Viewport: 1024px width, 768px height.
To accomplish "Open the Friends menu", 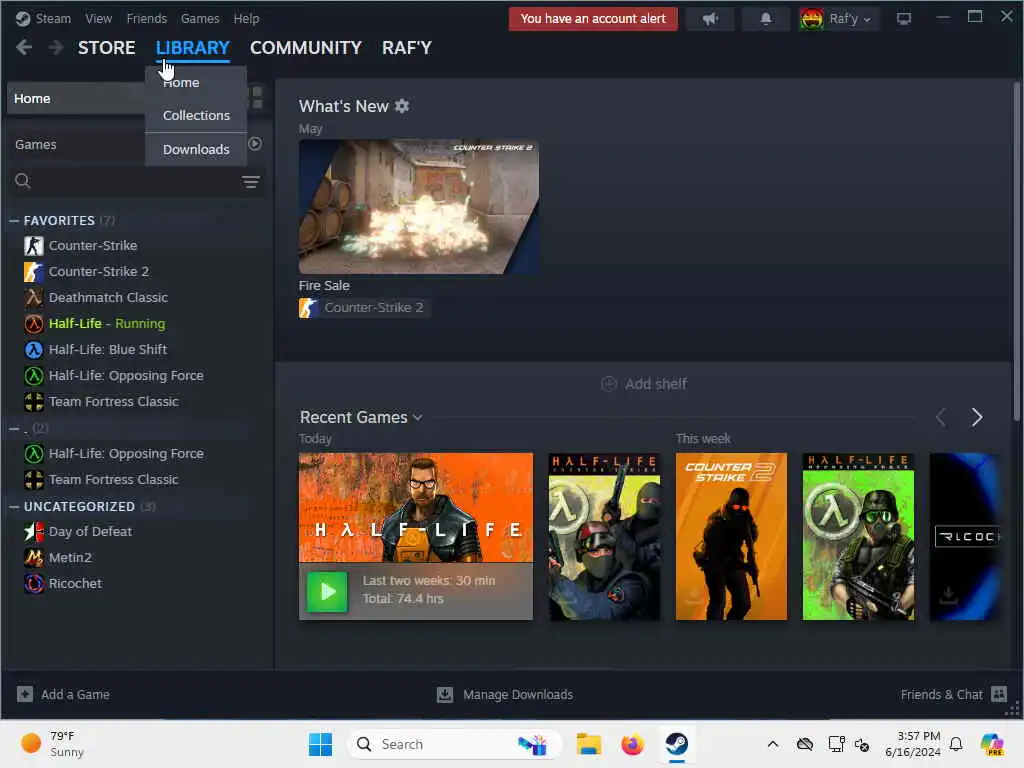I will pyautogui.click(x=147, y=18).
